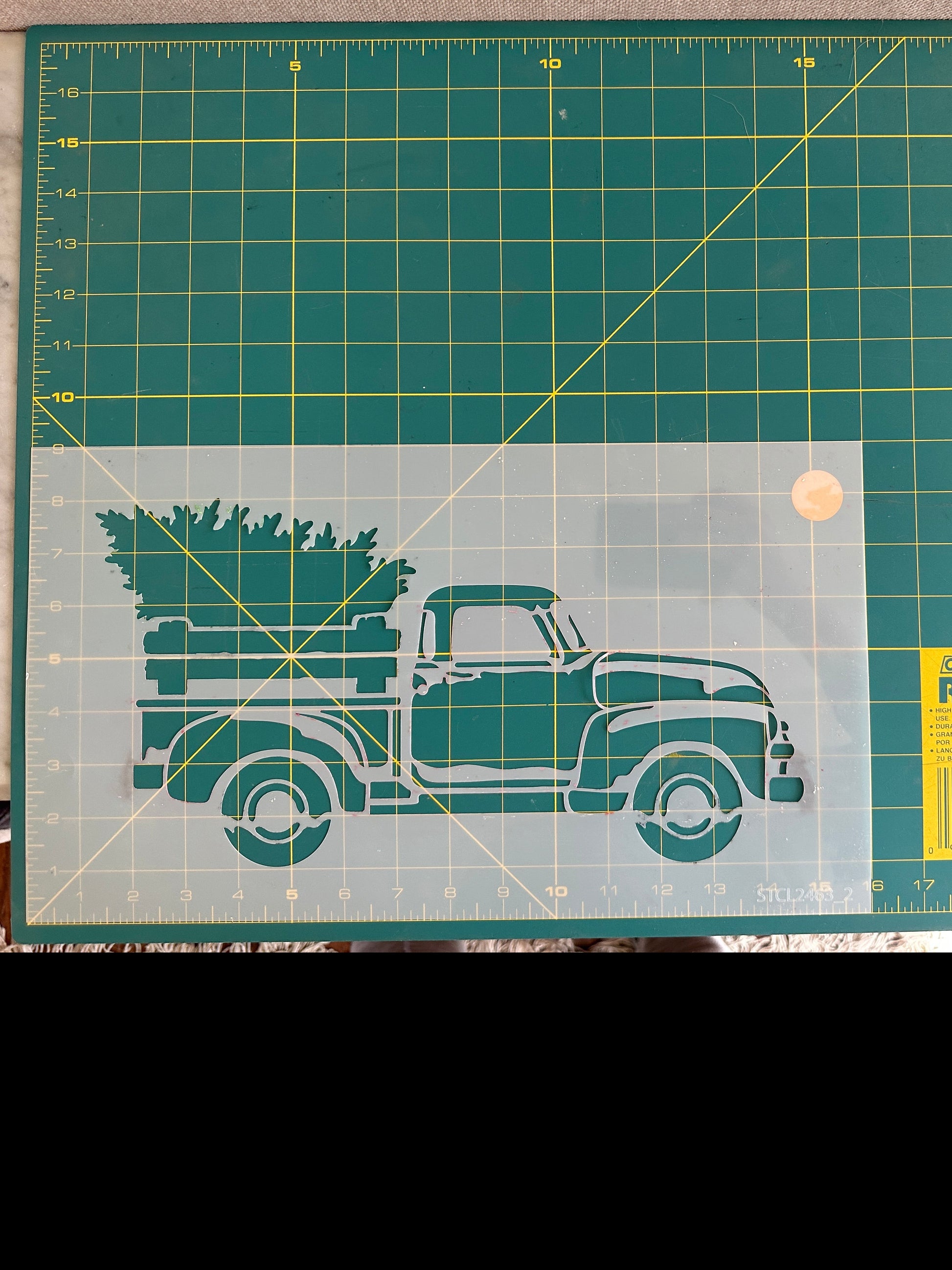Screen dimensions: 952x1270
Task: Click the number 13 on left ruler
Action: (66, 244)
